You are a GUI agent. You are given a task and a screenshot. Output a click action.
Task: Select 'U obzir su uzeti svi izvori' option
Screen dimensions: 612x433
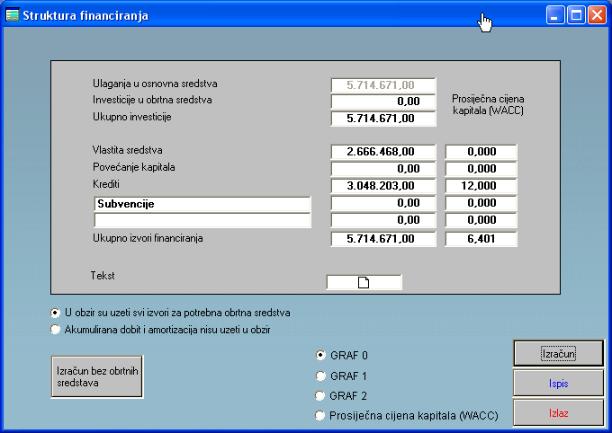point(55,313)
